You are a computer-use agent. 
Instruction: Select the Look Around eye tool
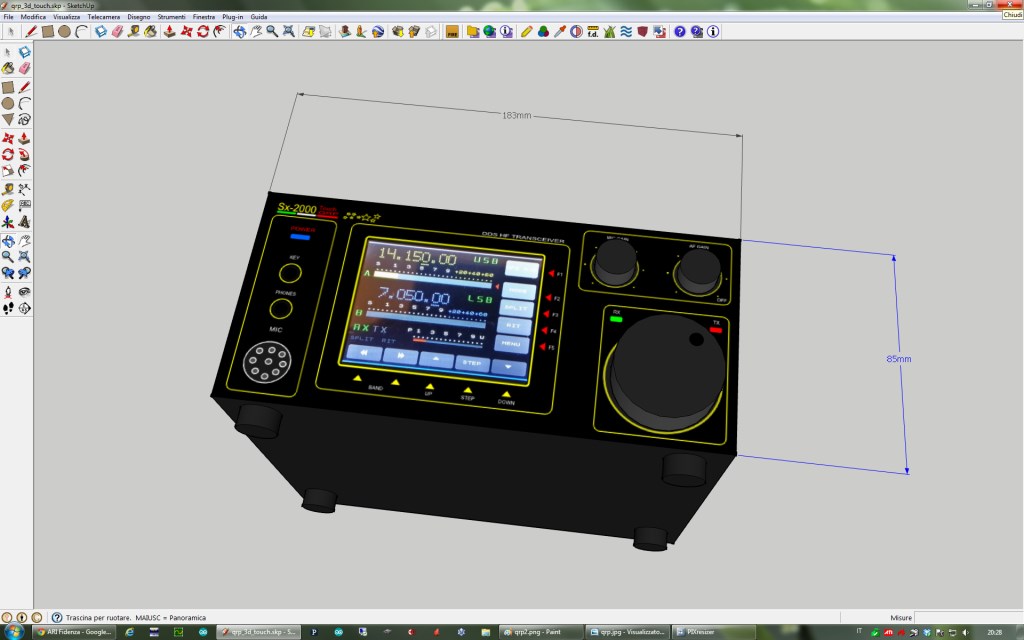click(24, 291)
